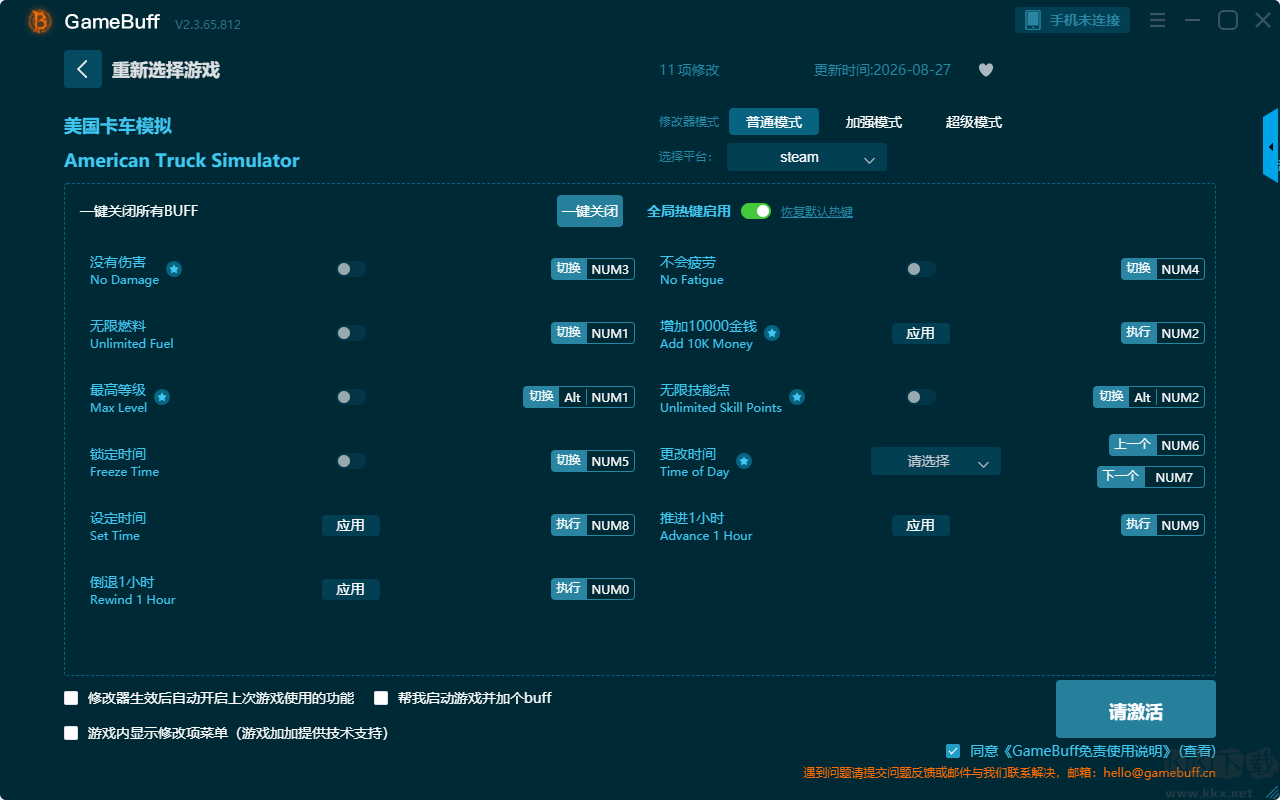The image size is (1280, 800).
Task: Click the 重新选择游戏 label
Action: tap(165, 70)
